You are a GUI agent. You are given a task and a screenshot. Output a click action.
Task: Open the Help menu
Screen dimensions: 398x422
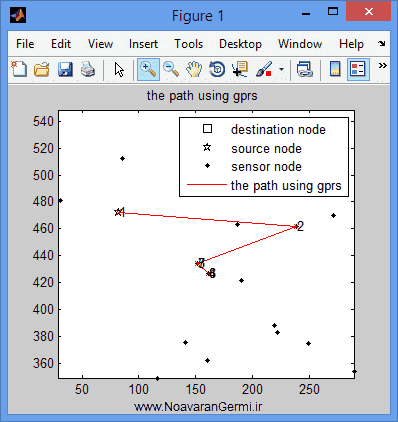click(x=351, y=44)
